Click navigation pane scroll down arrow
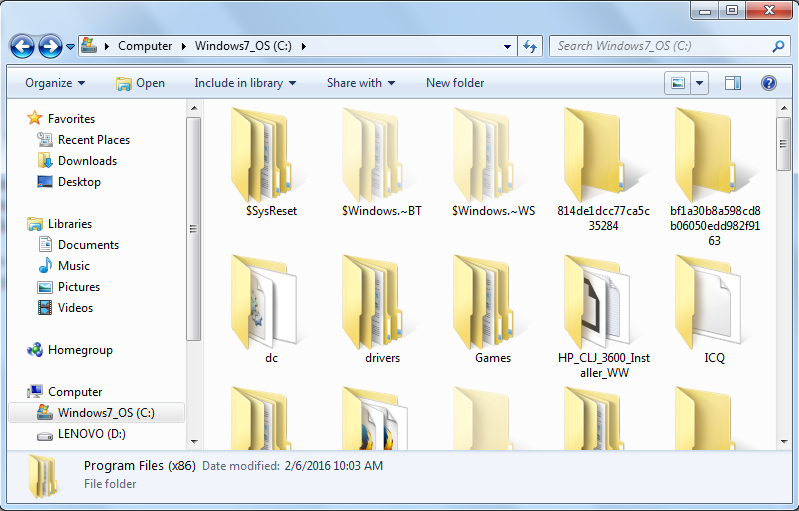Screen dimensions: 799x511 [x=194, y=442]
